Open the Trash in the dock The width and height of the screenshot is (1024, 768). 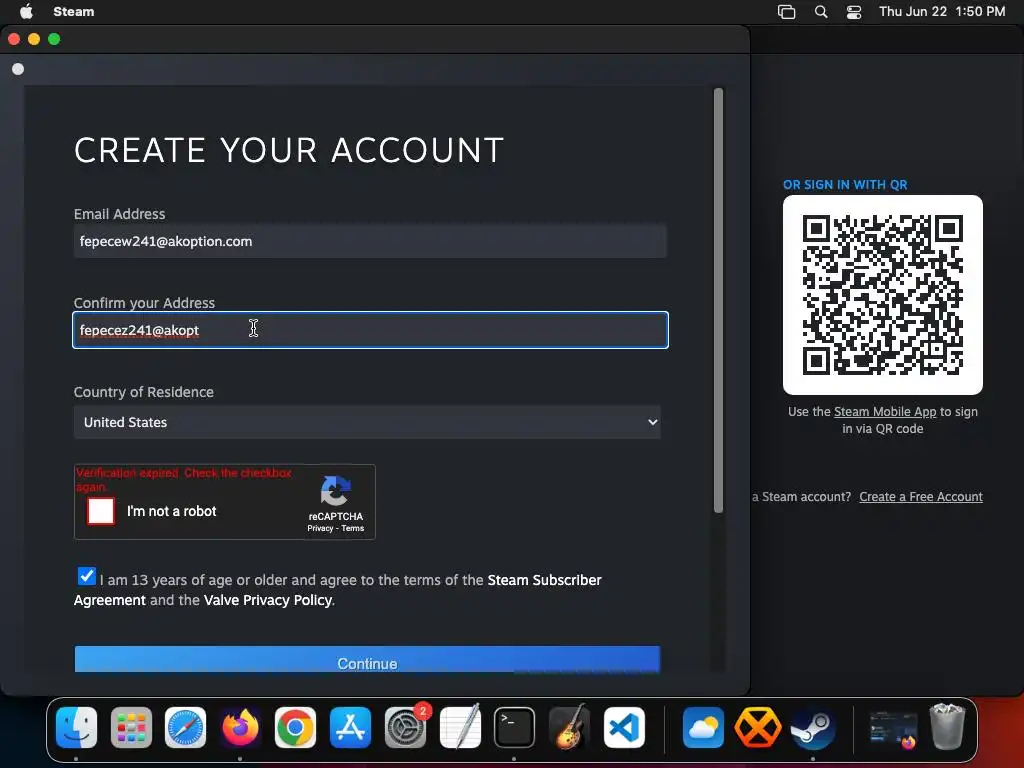tap(947, 726)
